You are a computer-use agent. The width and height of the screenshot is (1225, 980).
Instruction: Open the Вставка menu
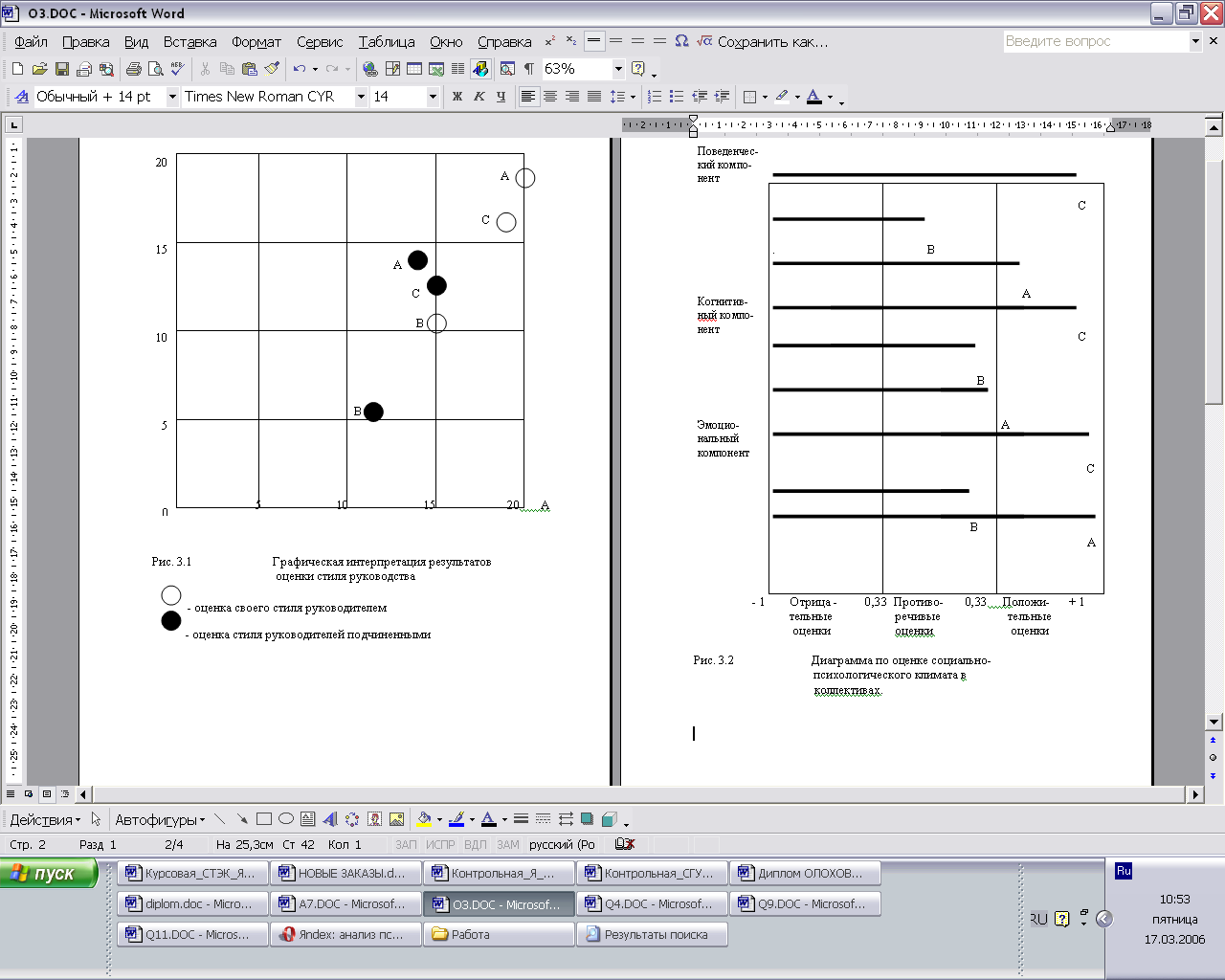[x=189, y=42]
